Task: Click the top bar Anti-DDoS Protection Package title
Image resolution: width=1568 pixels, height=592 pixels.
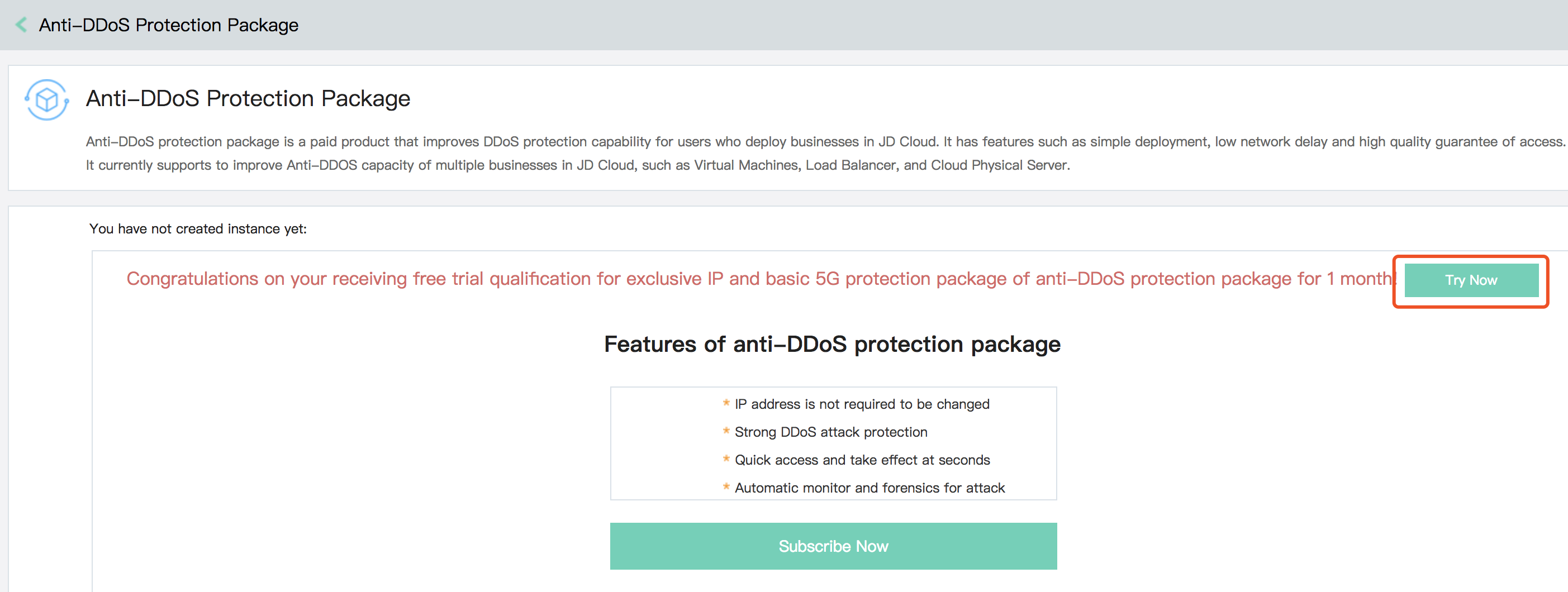Action: (169, 25)
